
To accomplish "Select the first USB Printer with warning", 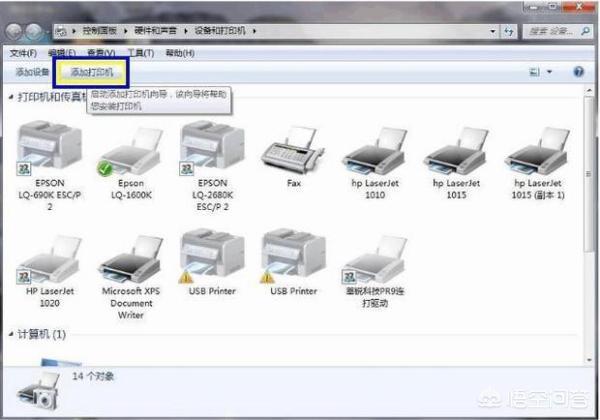I will [212, 263].
